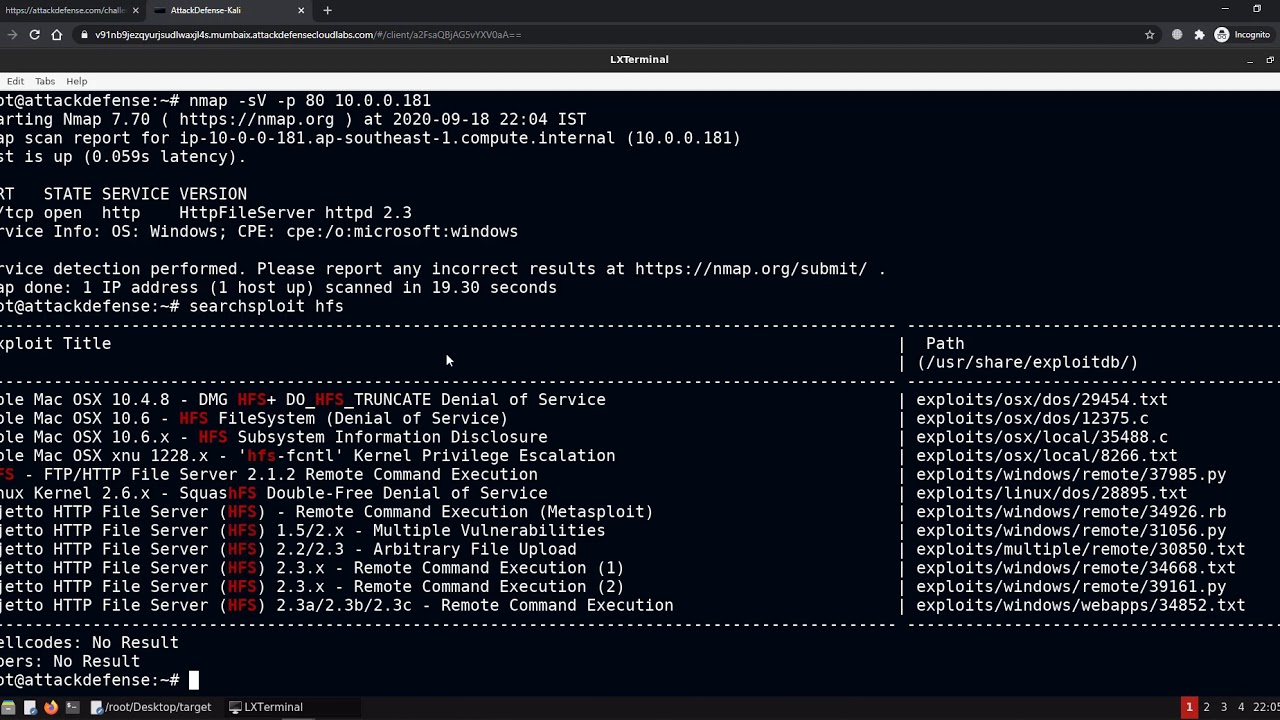
Task: Open a new browser tab
Action: click(x=327, y=10)
